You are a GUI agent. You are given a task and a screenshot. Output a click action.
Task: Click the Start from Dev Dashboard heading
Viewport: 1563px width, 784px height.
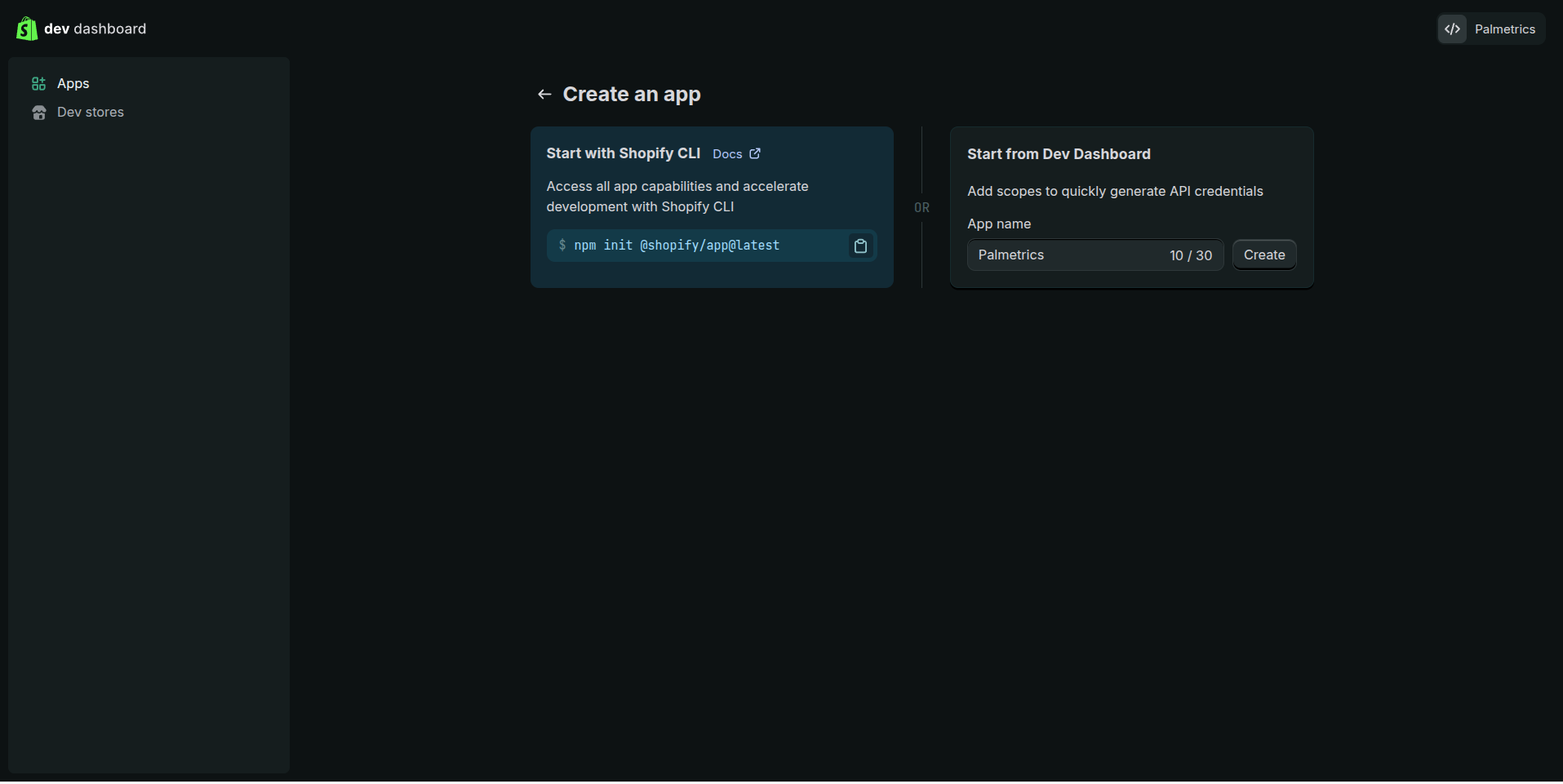coord(1059,154)
